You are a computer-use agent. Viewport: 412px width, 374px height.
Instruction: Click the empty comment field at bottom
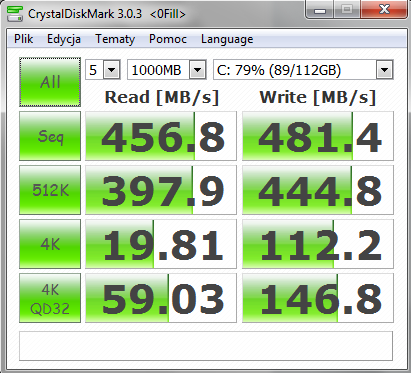tap(206, 346)
